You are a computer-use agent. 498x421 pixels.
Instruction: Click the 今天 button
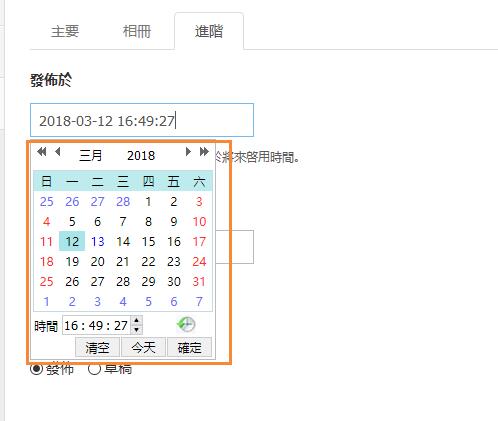(143, 348)
